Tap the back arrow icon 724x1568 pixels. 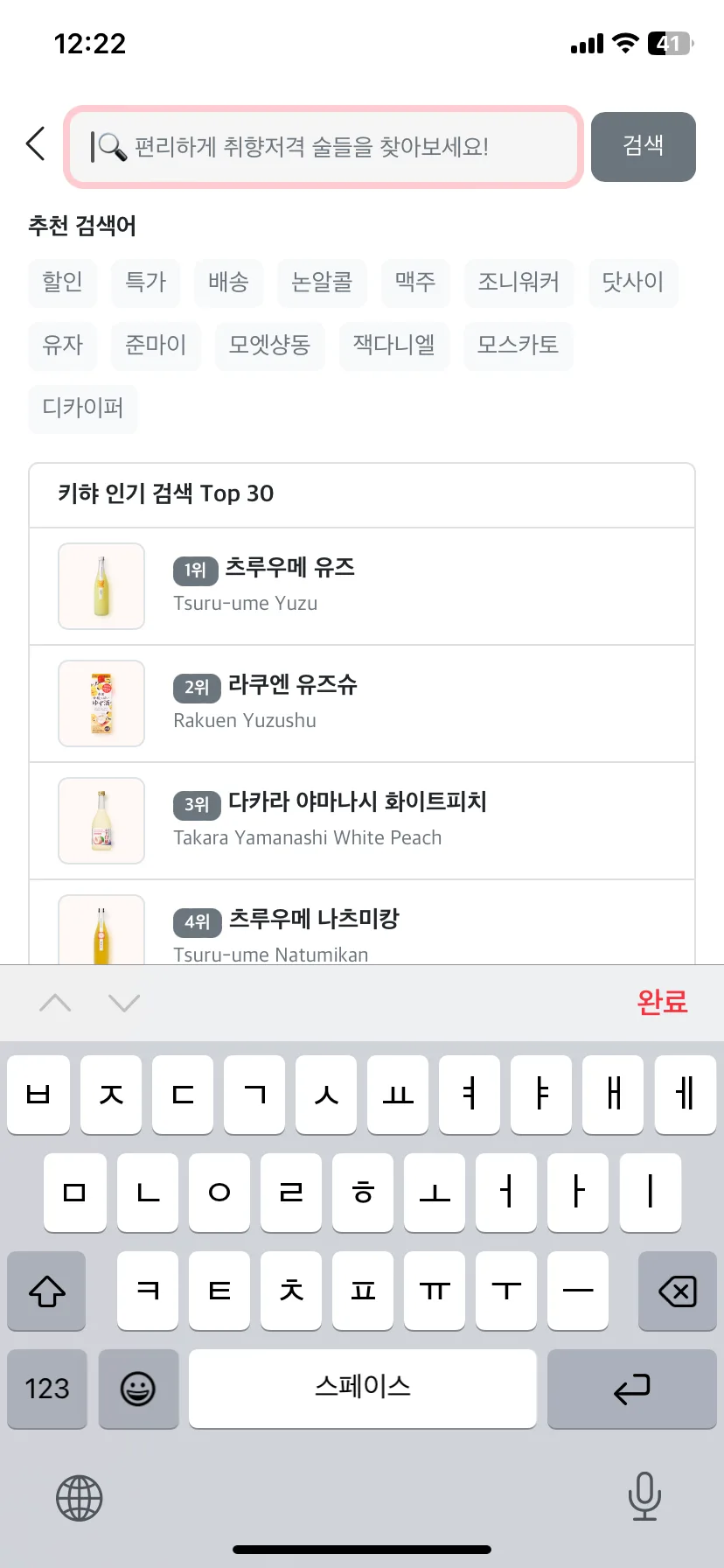(x=36, y=143)
